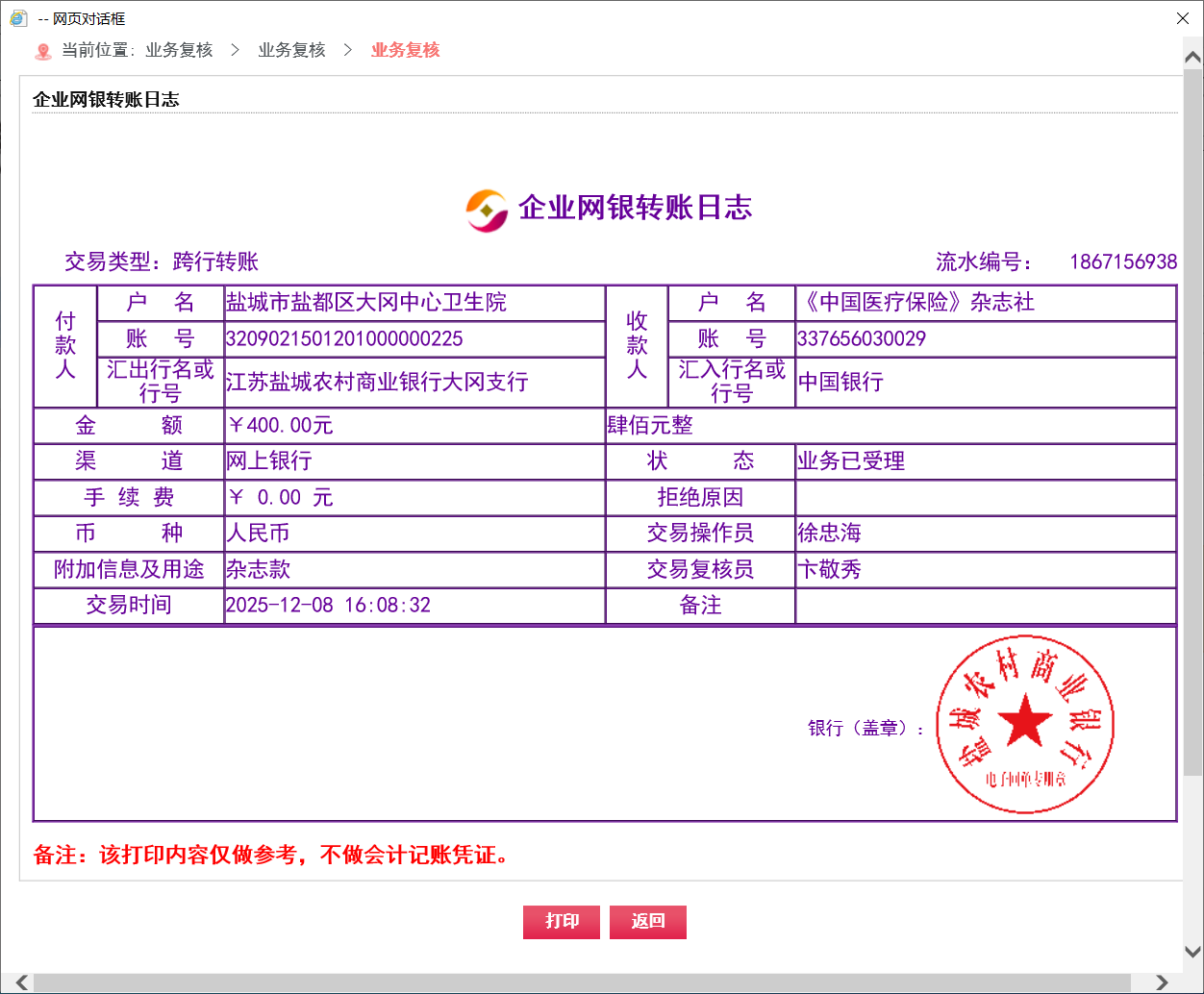The image size is (1204, 994).
Task: Click vertical scrollbar up arrow
Action: click(x=1192, y=59)
